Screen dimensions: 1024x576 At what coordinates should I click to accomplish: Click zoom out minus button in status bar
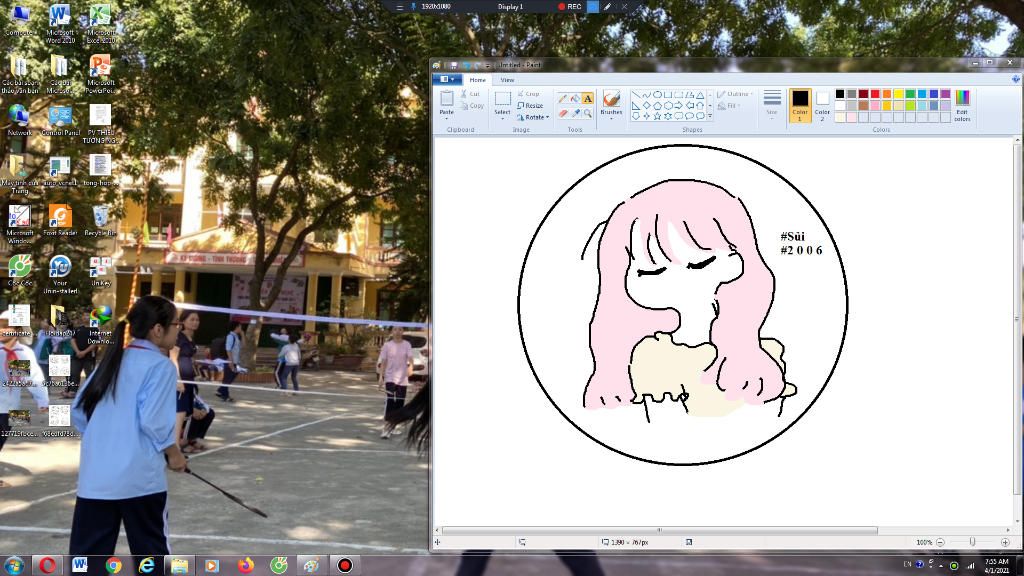tap(940, 542)
